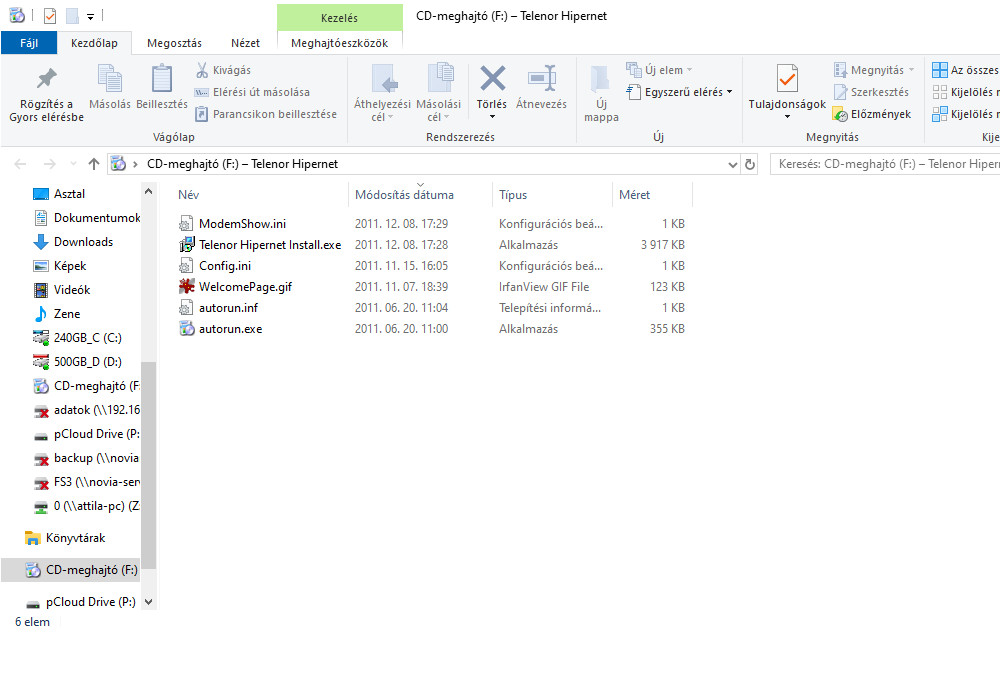Open the Fájl menu tab
This screenshot has width=1000, height=700.
(x=29, y=43)
